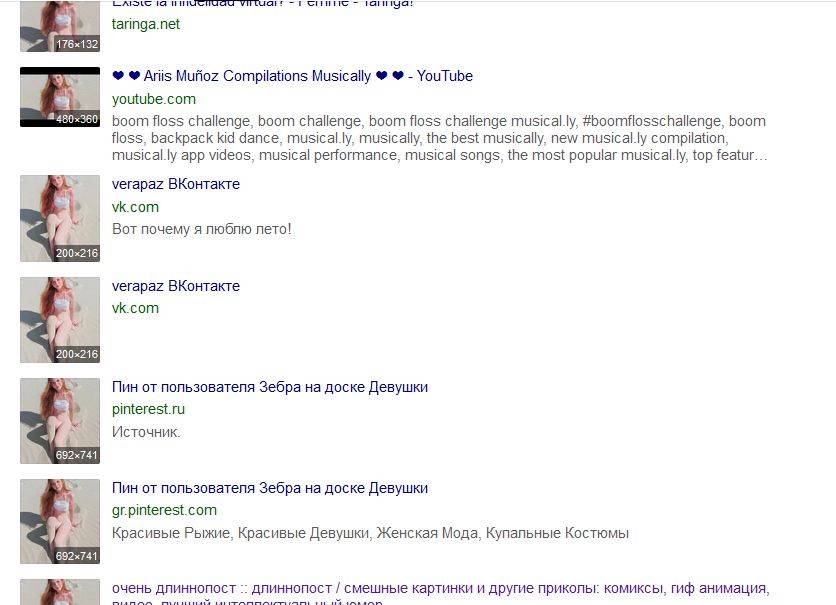Select the thumbnail beside the gr.pinterest.com result
Viewport: 836px width, 605px height.
(60, 521)
